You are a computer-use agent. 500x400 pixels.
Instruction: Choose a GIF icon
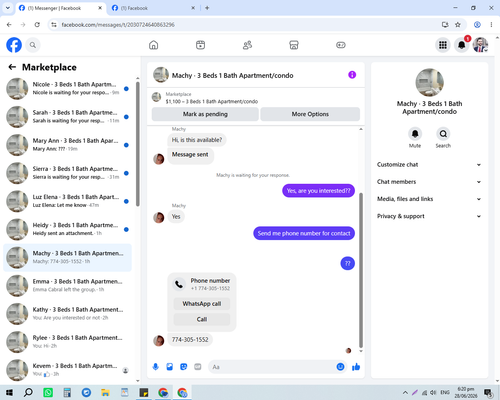(x=198, y=367)
